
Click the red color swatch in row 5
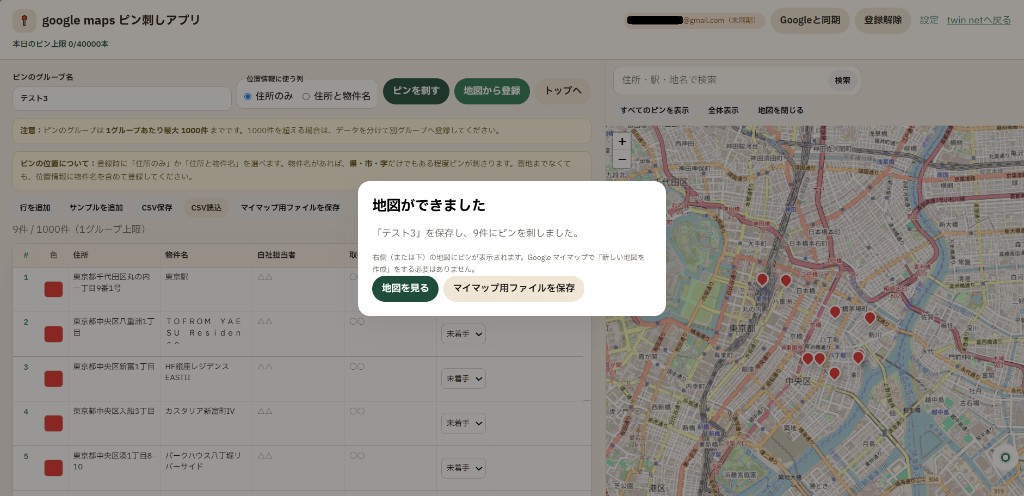point(54,468)
